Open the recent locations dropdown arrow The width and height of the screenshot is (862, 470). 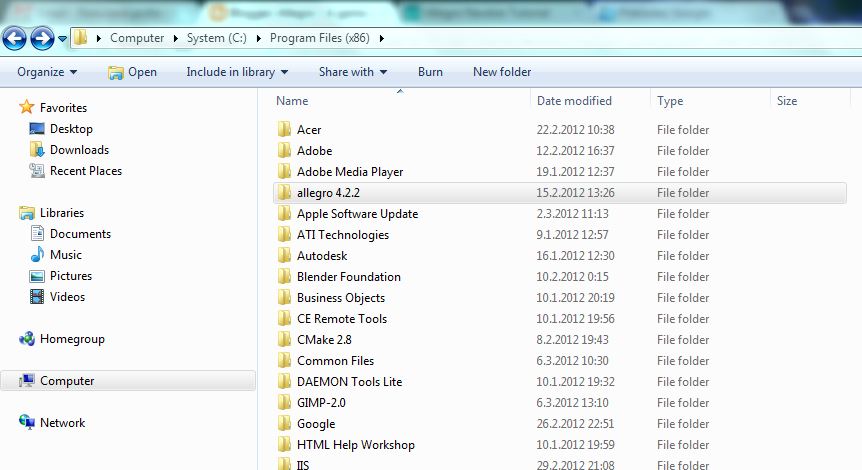[x=63, y=39]
